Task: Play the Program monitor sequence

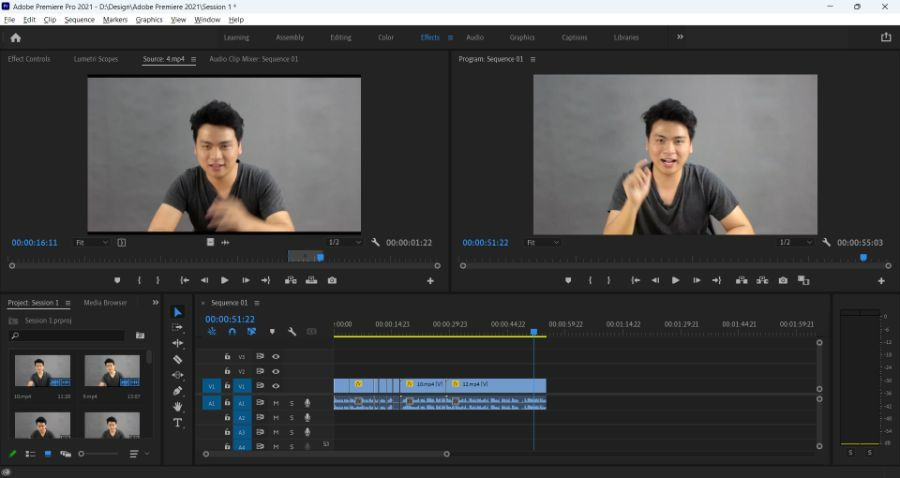Action: click(x=676, y=281)
